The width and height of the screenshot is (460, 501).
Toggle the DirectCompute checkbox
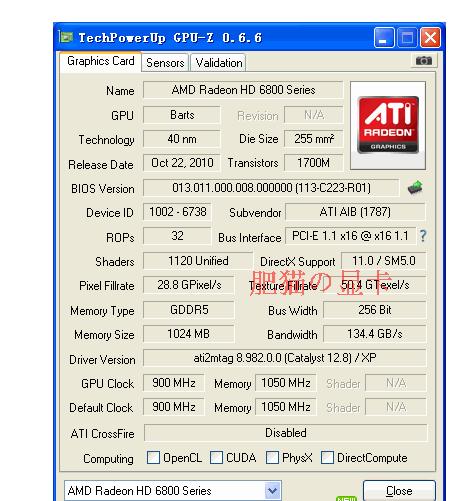coord(327,458)
